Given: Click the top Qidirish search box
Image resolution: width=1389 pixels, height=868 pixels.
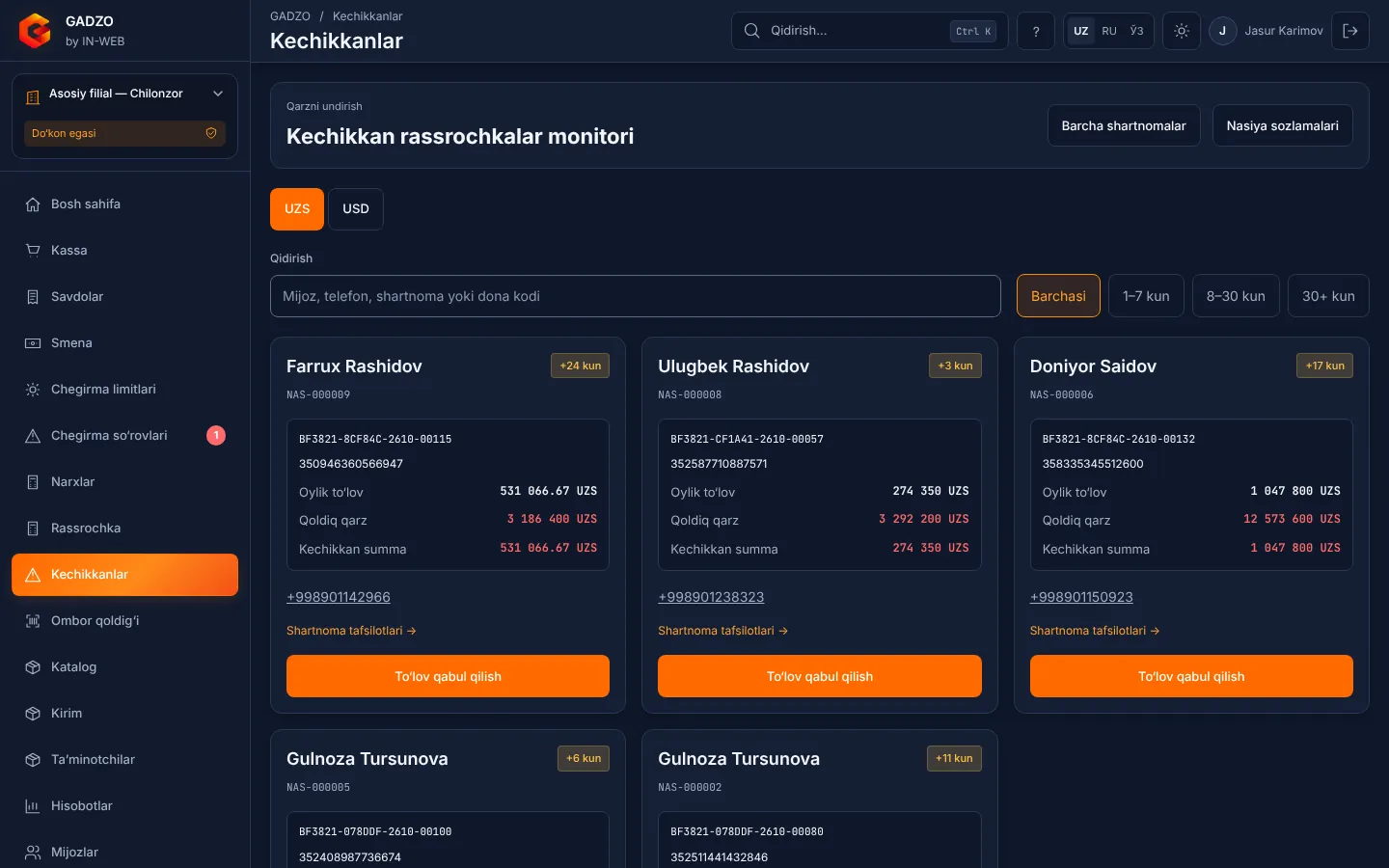Looking at the screenshot, I should [x=869, y=31].
